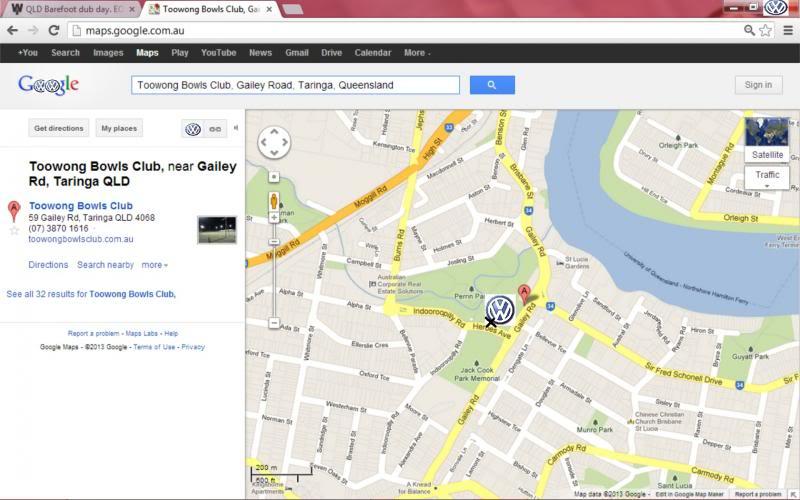Click the red A marker in the sidebar
The width and height of the screenshot is (800, 500).
point(14,211)
